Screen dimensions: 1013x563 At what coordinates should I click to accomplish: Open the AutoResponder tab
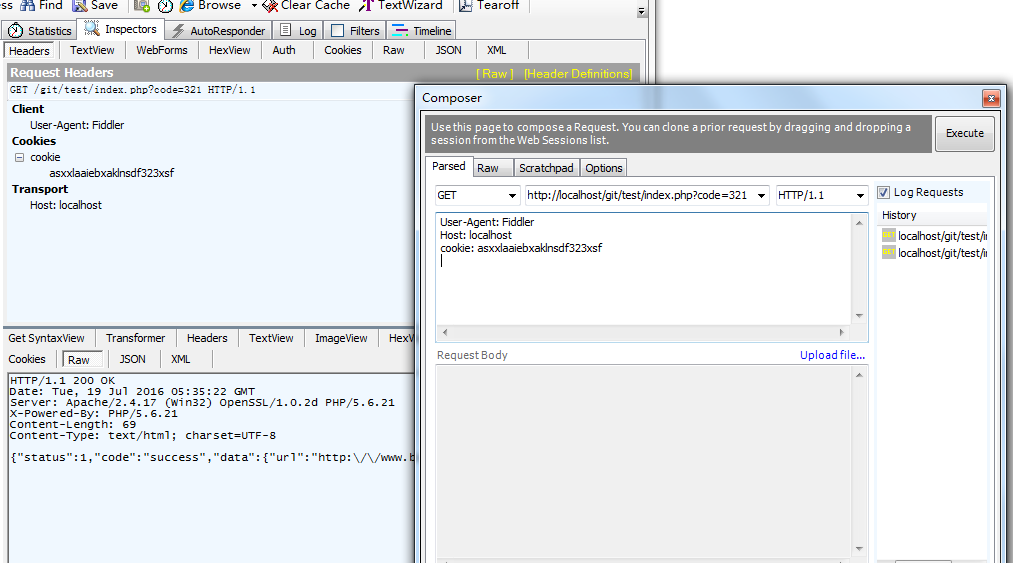click(x=218, y=30)
